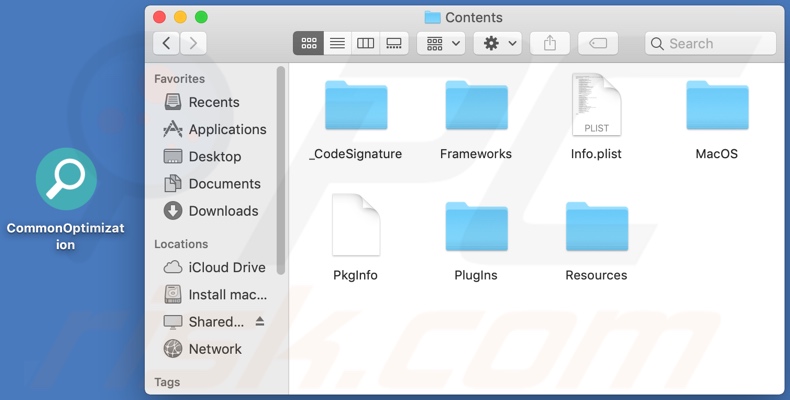The height and width of the screenshot is (400, 790).
Task: Click the forward navigation chevron
Action: (x=193, y=43)
